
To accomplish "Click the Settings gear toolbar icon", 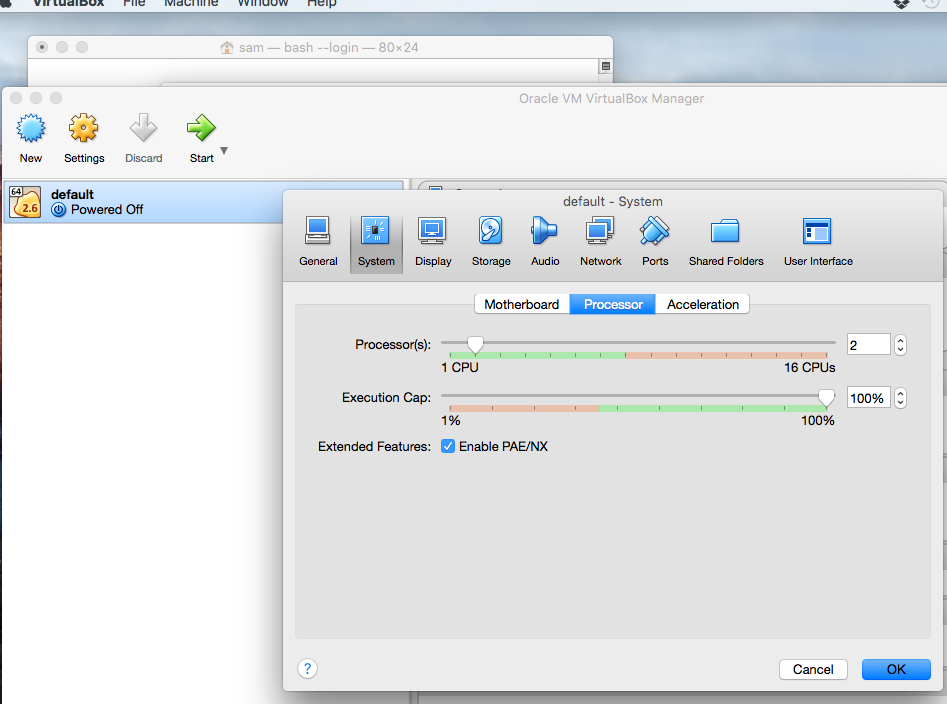I will (x=83, y=127).
